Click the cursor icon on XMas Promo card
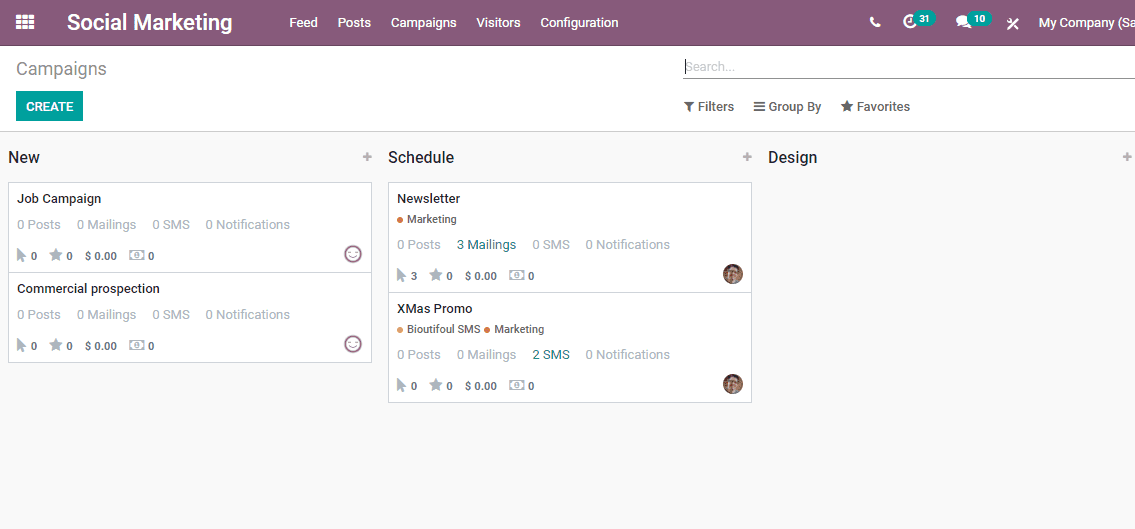 coord(402,385)
